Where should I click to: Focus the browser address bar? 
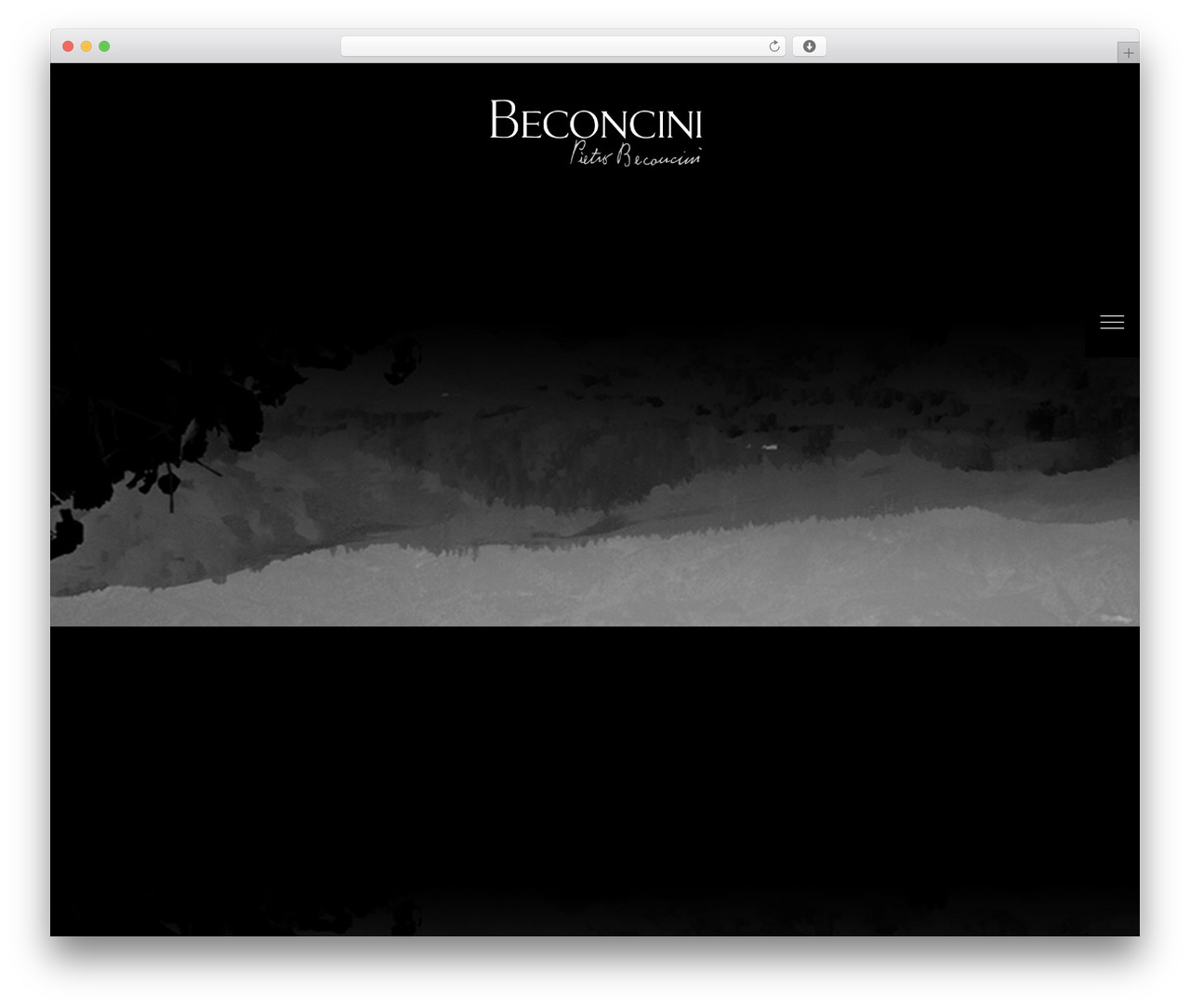(562, 46)
